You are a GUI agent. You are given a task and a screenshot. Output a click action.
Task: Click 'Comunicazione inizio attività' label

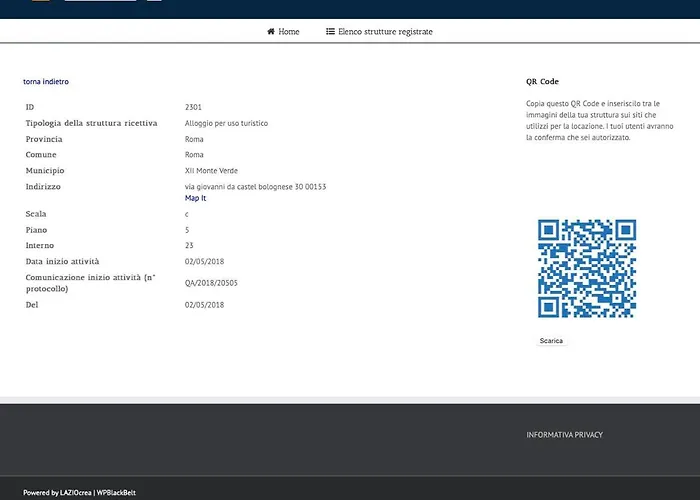pyautogui.click(x=91, y=283)
